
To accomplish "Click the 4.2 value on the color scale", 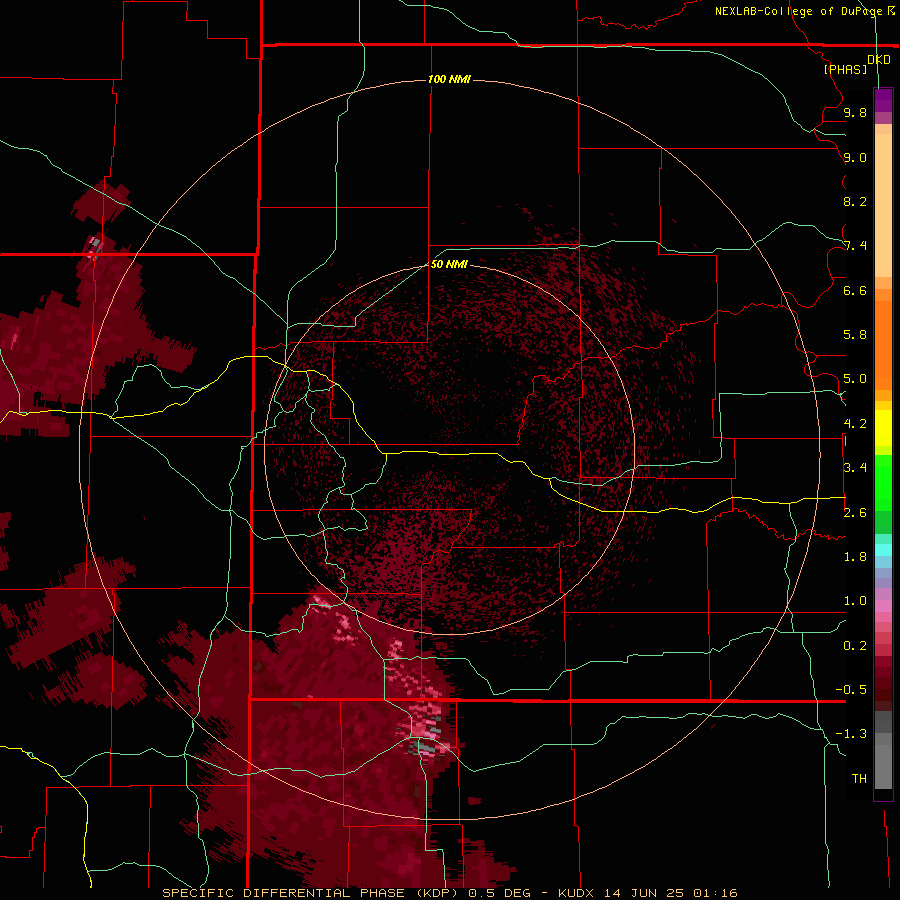I will (855, 424).
